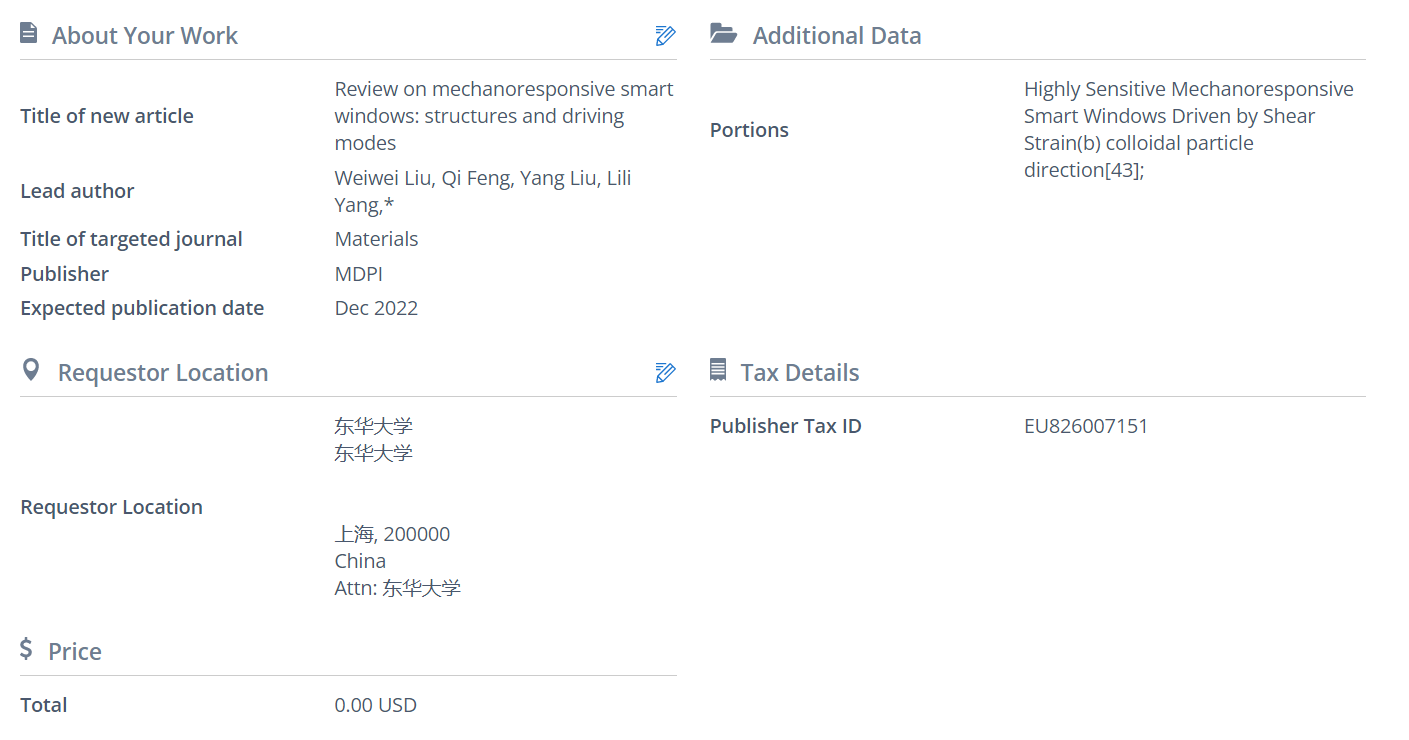Click the open folder icon beside Additional Data
Image resolution: width=1409 pixels, height=740 pixels.
(723, 35)
